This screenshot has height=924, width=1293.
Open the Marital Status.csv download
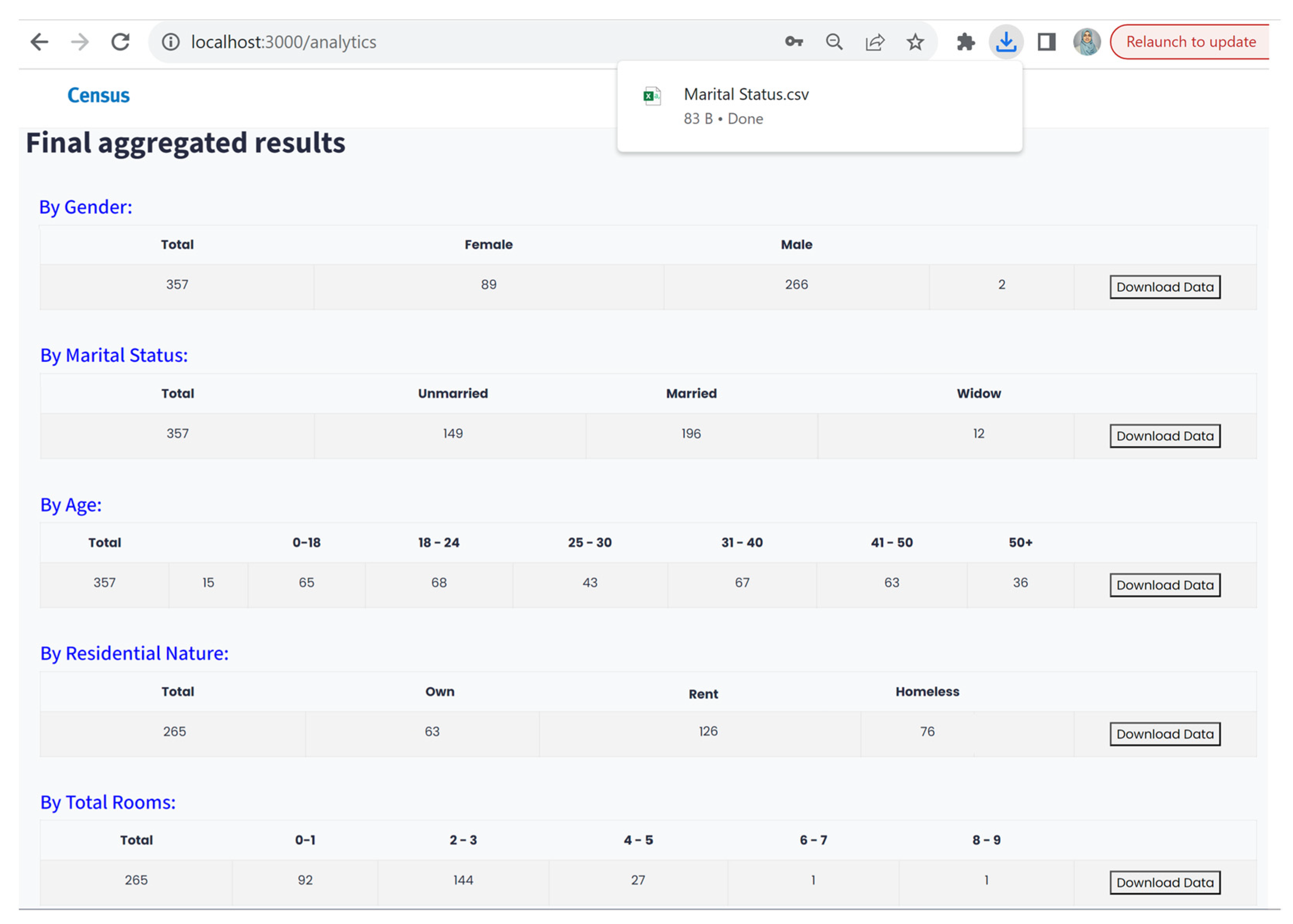click(746, 94)
